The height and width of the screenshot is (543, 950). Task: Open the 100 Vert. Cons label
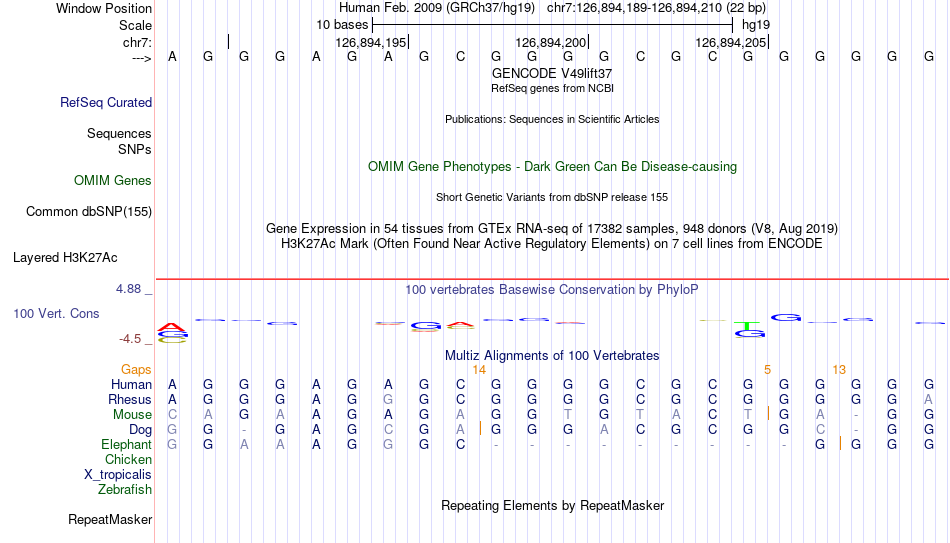point(56,313)
